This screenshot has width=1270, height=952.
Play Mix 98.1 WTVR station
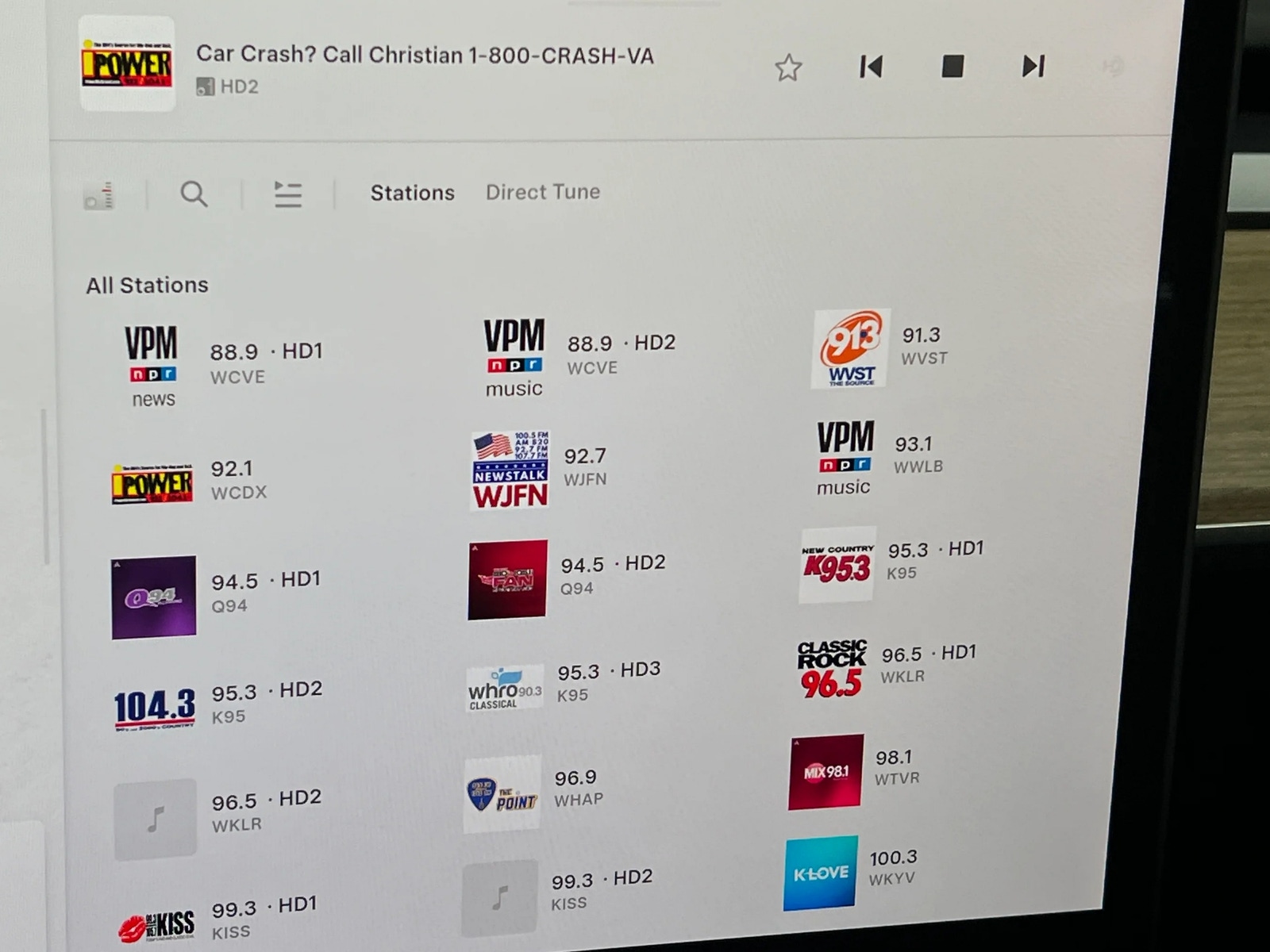[825, 772]
